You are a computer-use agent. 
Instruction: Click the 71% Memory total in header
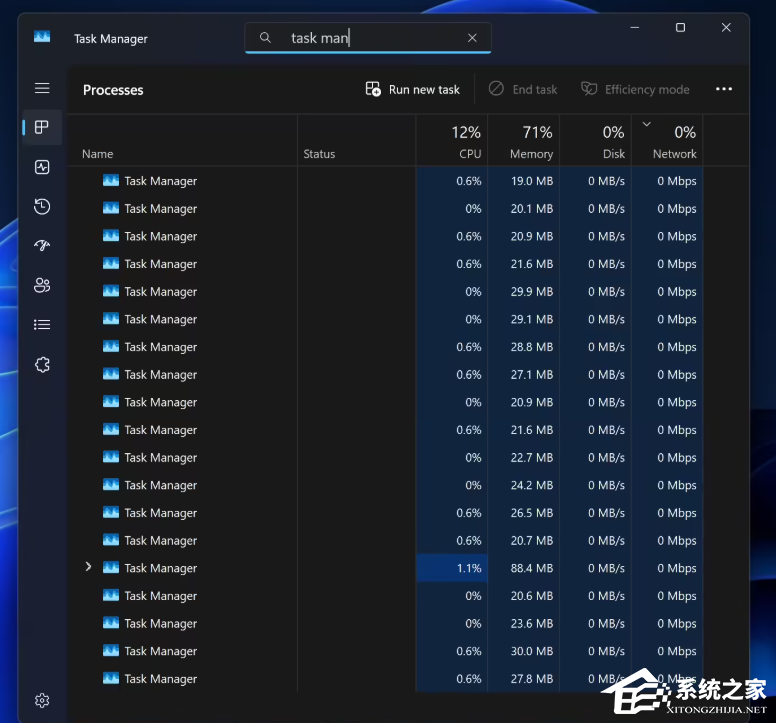(x=537, y=133)
